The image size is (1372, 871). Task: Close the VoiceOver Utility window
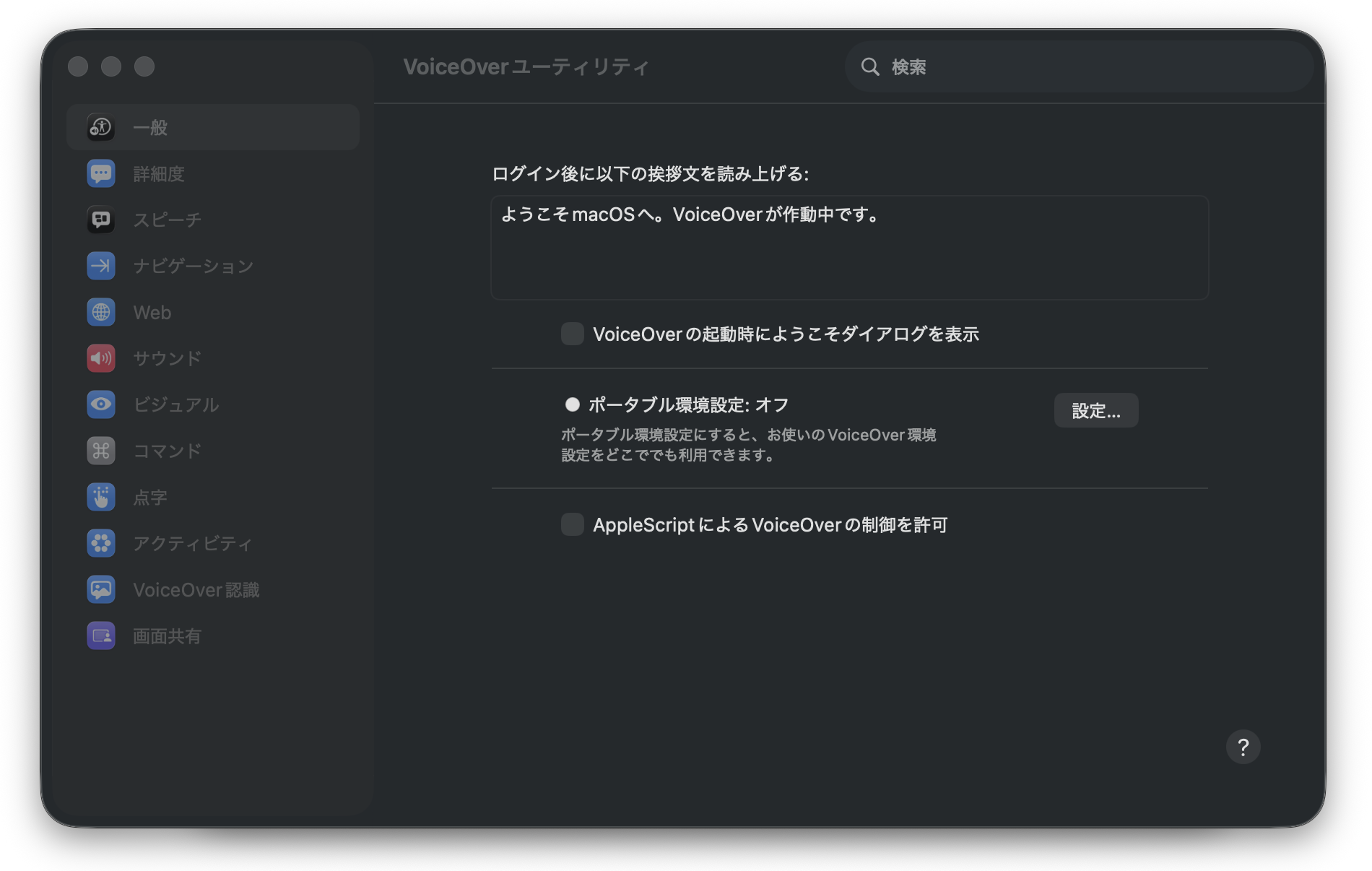[x=78, y=66]
